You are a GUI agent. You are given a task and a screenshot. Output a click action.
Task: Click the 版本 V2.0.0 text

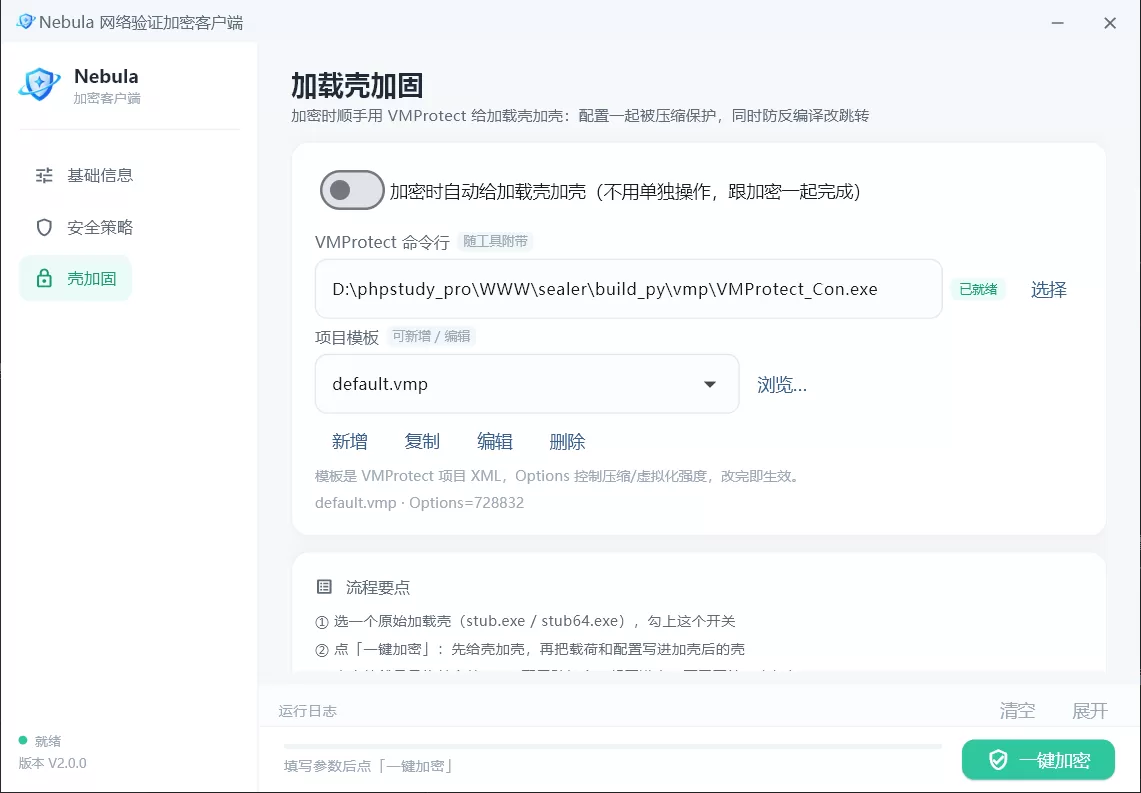pyautogui.click(x=52, y=763)
